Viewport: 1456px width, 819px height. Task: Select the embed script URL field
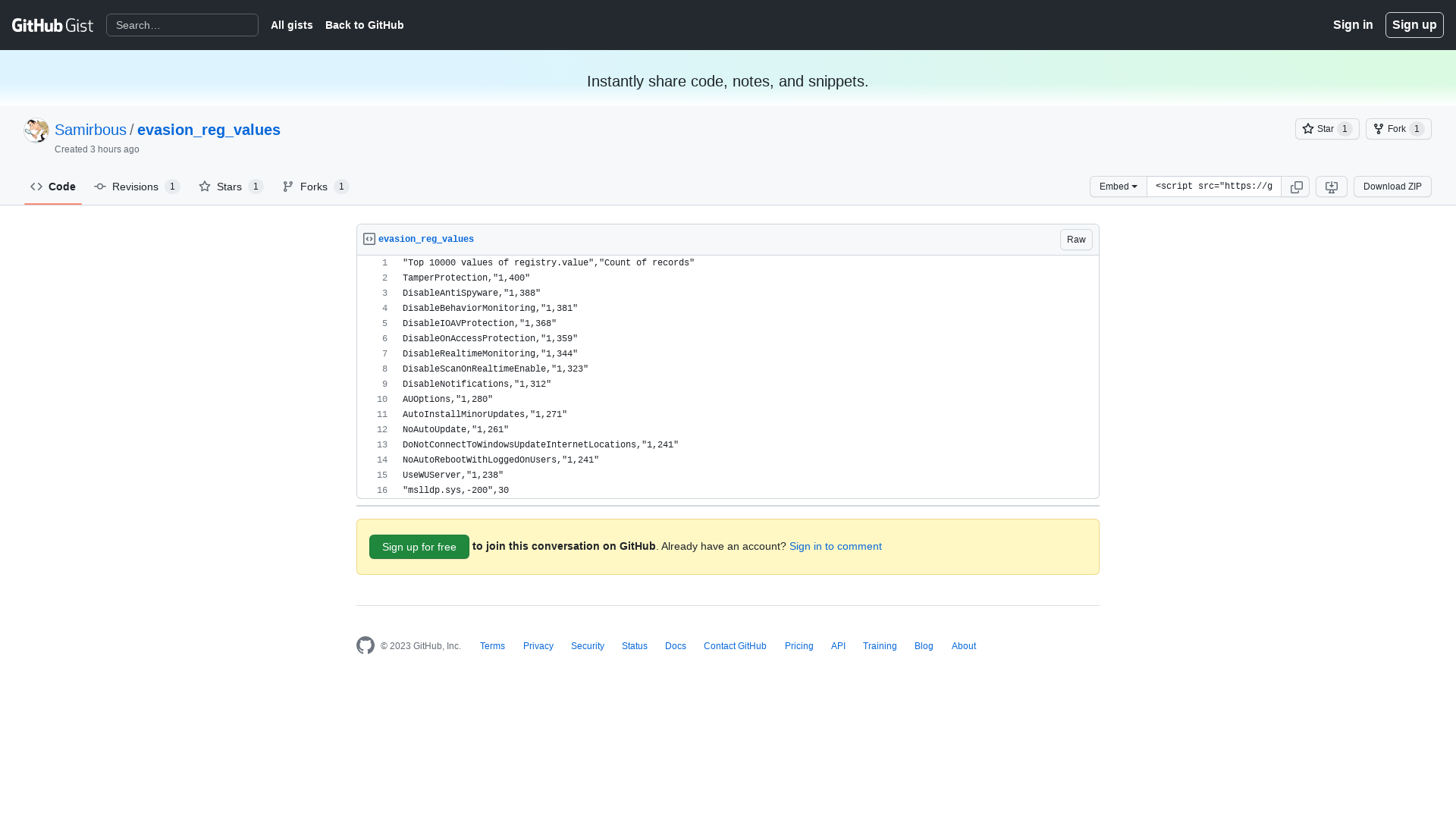[1214, 187]
